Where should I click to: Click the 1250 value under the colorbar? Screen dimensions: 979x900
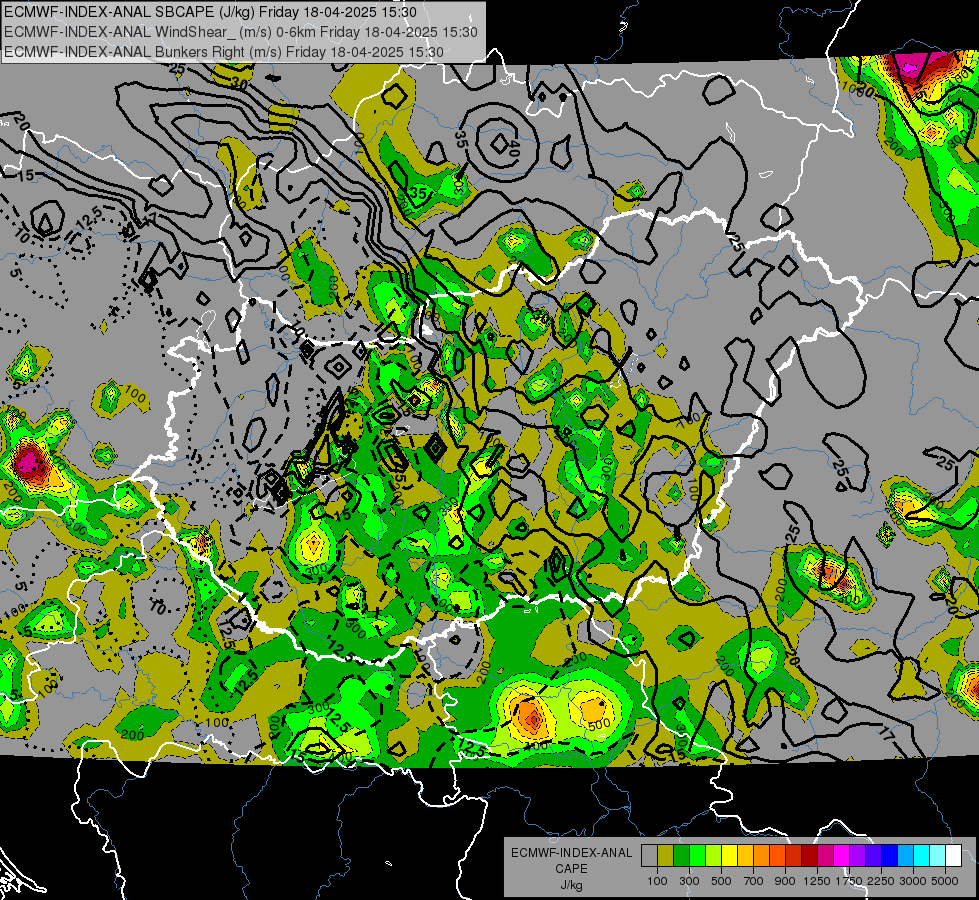[817, 881]
